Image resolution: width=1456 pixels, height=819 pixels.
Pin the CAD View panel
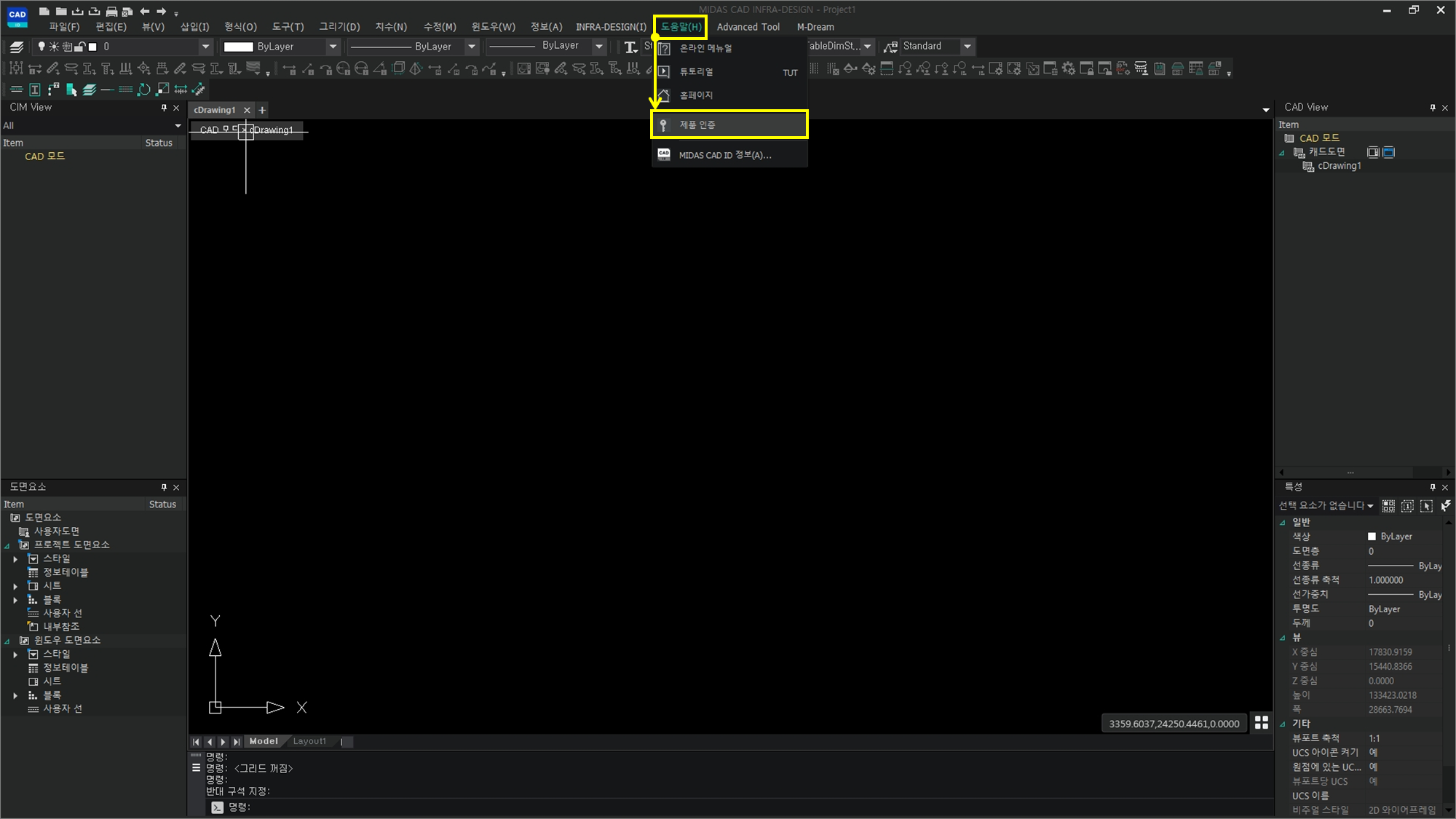point(1433,108)
